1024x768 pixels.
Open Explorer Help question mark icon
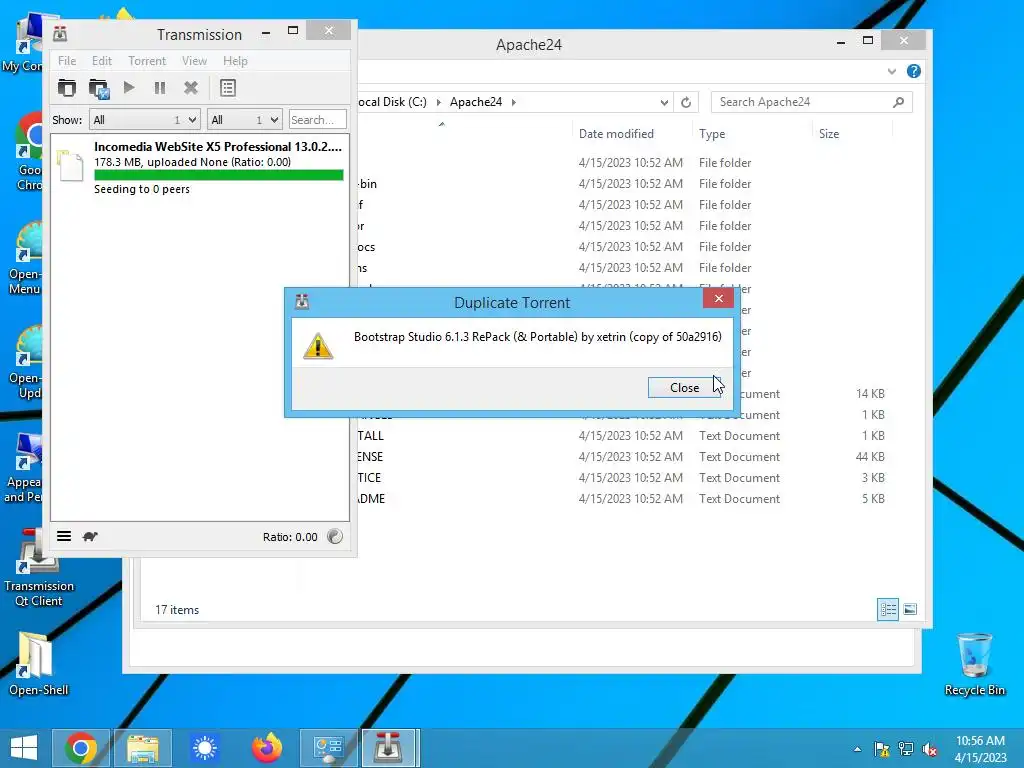tap(914, 71)
